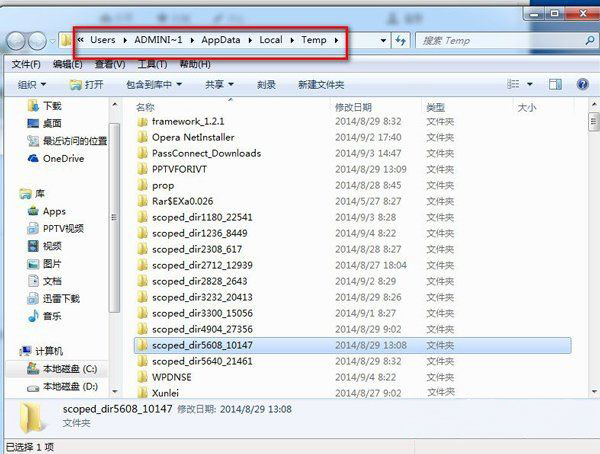Image resolution: width=600 pixels, height=454 pixels.
Task: Open OneDrive in navigation pane
Action: [56, 158]
